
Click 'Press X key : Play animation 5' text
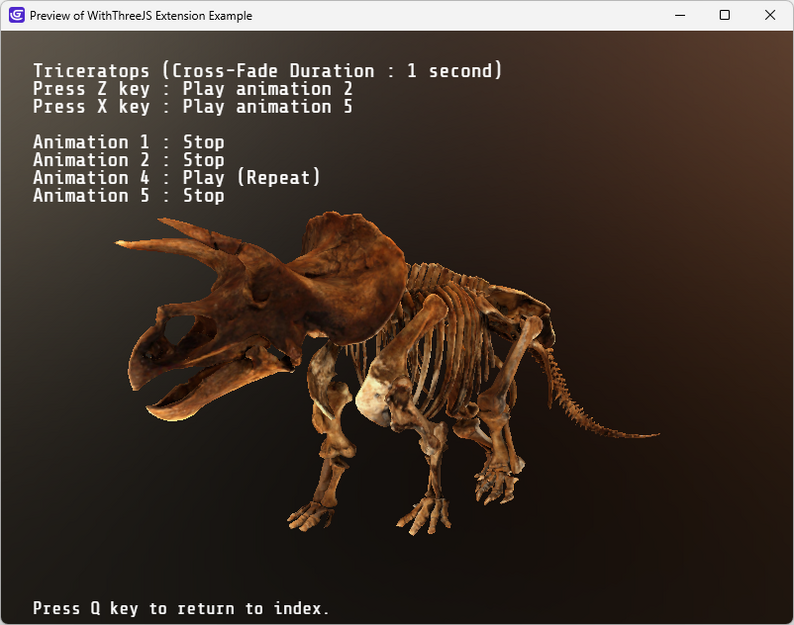[x=192, y=106]
